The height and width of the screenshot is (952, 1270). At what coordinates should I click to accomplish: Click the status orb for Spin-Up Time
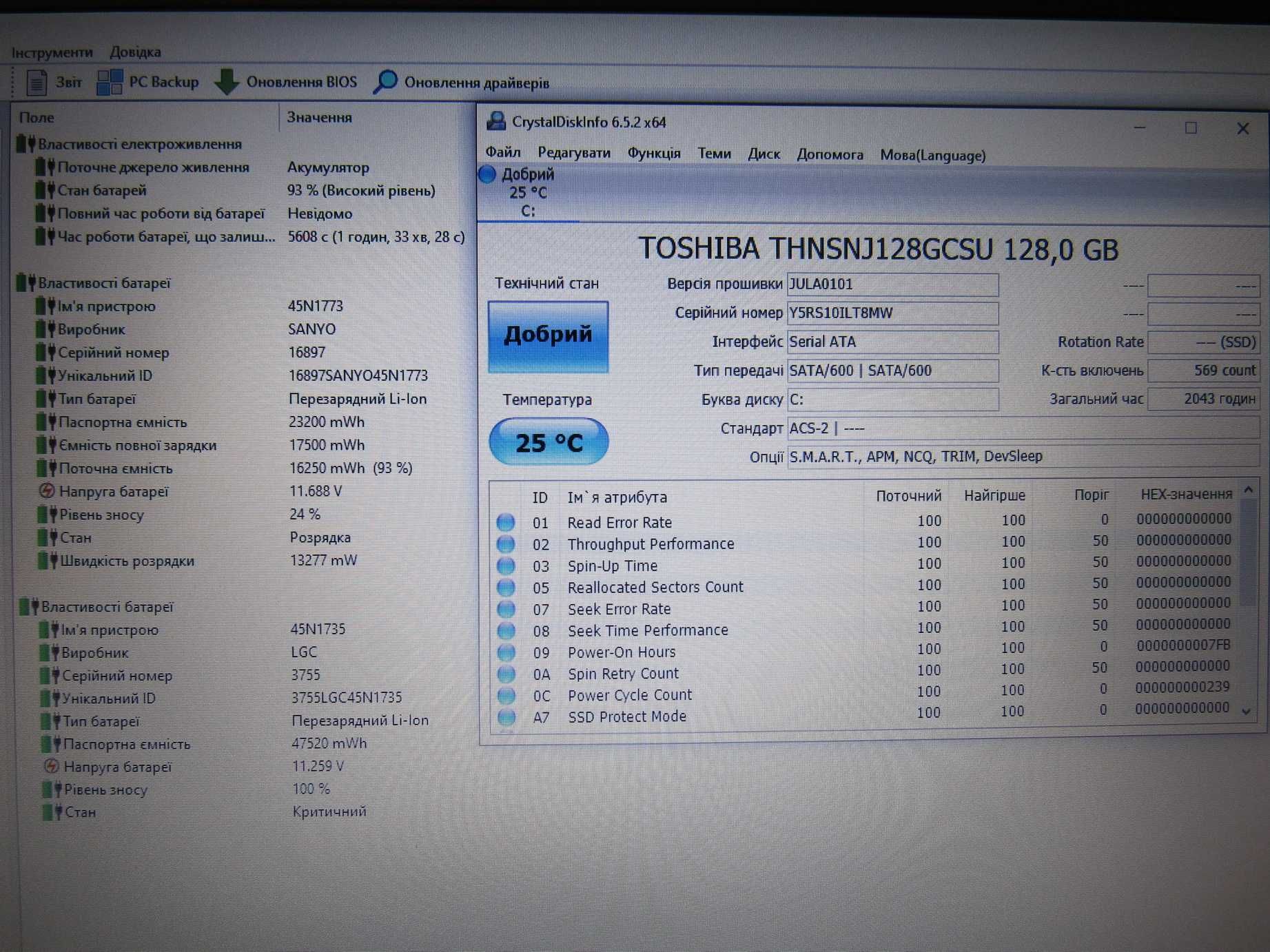tap(506, 566)
